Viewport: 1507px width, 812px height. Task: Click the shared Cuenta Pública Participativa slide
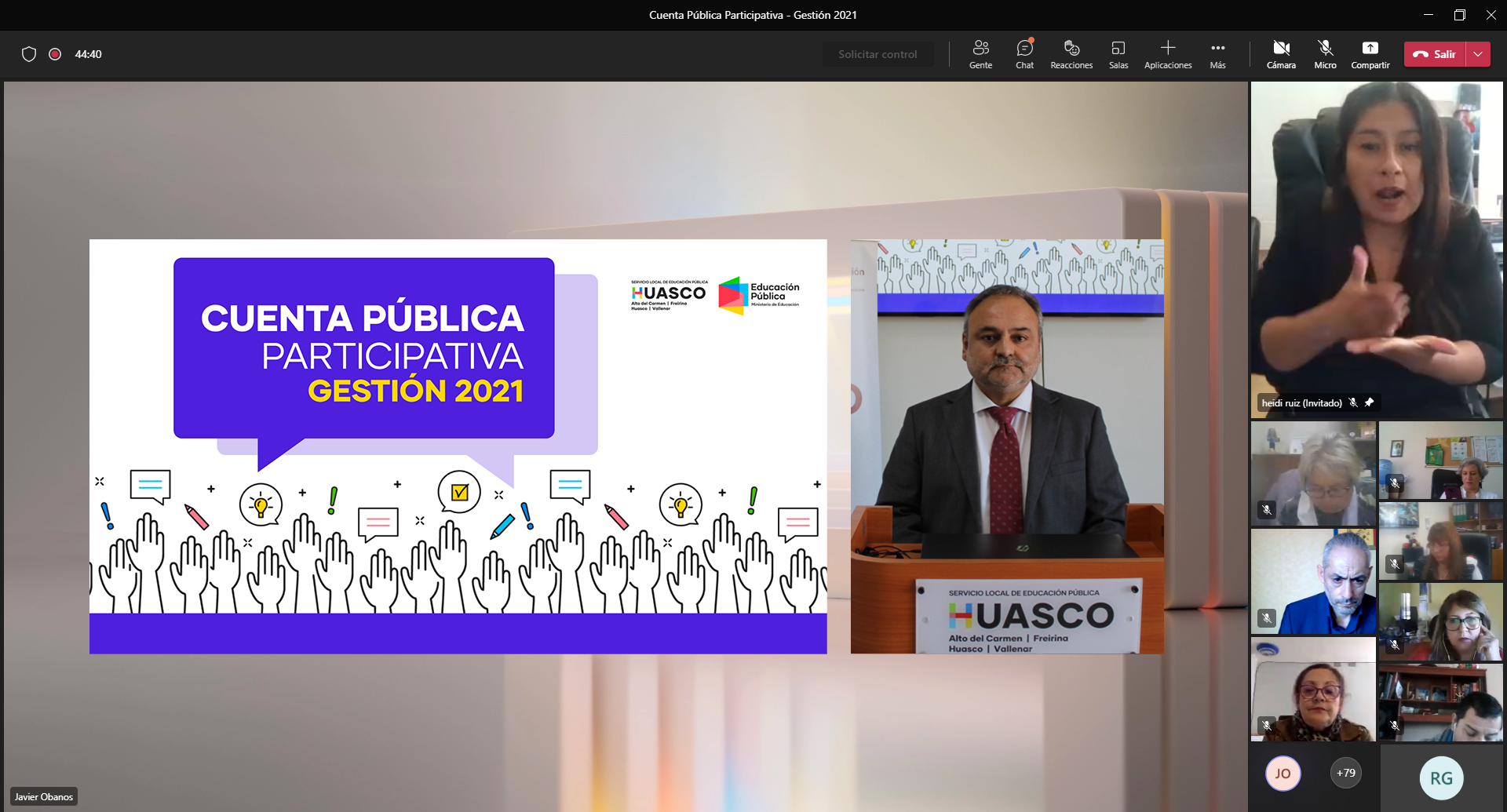[458, 446]
